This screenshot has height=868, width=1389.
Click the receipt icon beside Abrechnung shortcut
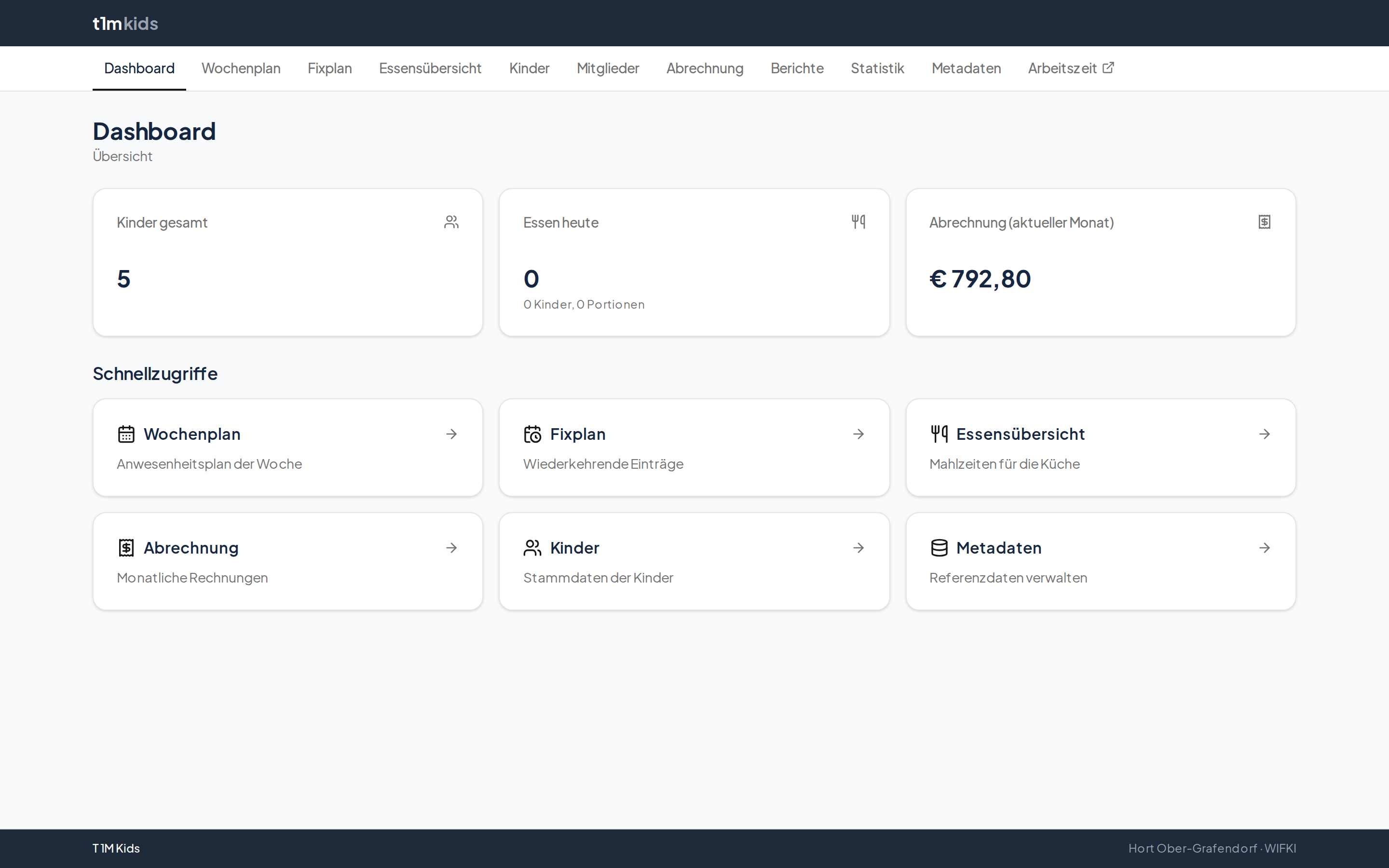pyautogui.click(x=126, y=548)
